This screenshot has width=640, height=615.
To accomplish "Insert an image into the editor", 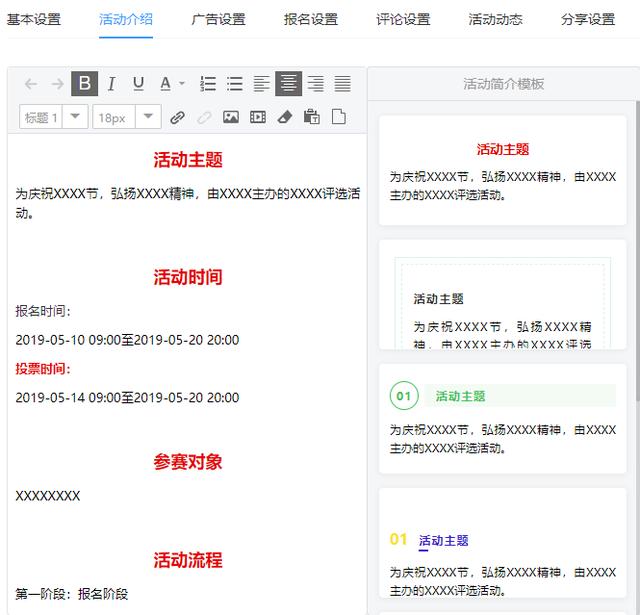I will 231,117.
